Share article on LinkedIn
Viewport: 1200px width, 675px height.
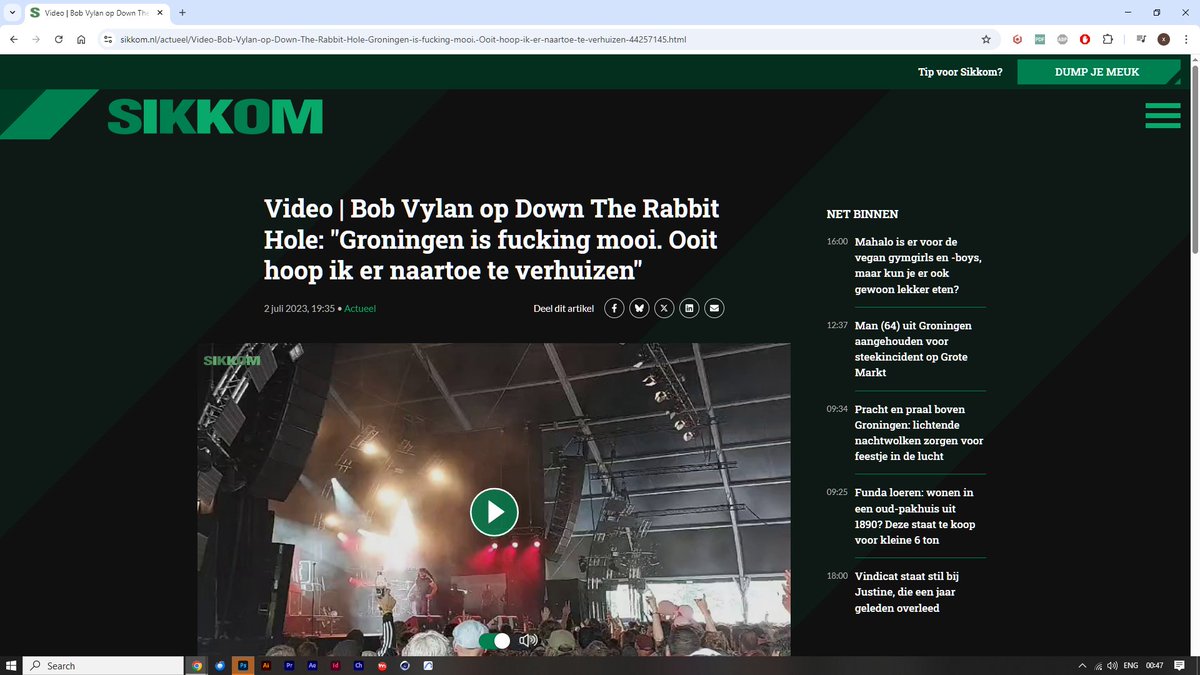[x=689, y=308]
